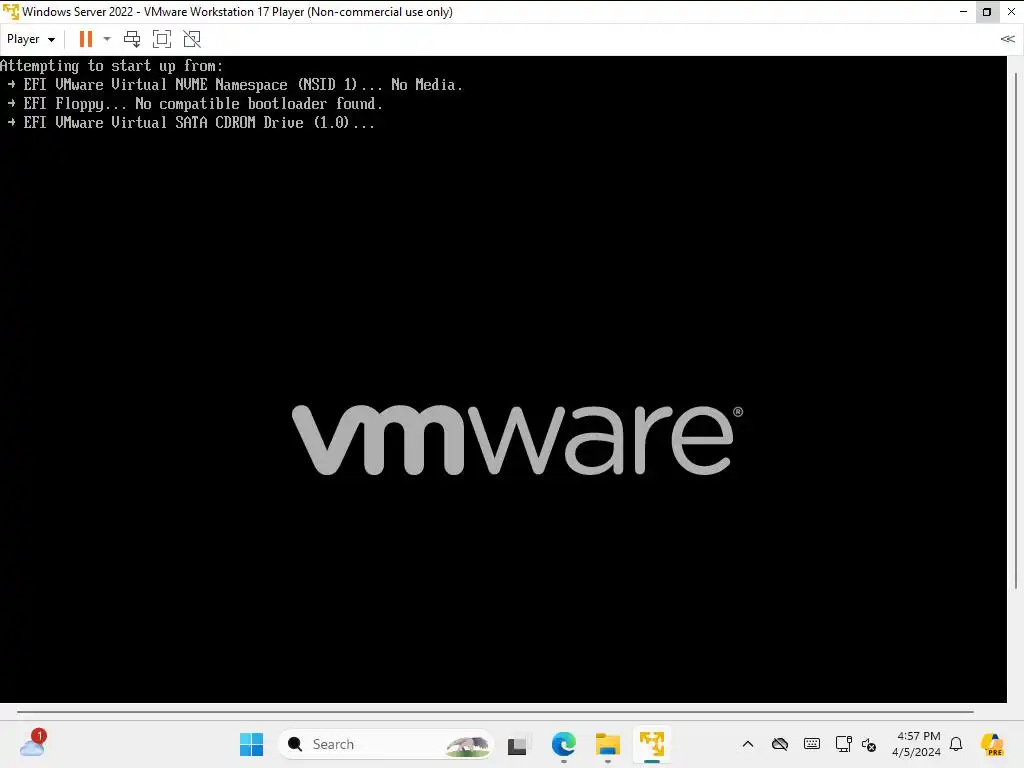Enter full screen mode

(x=161, y=39)
